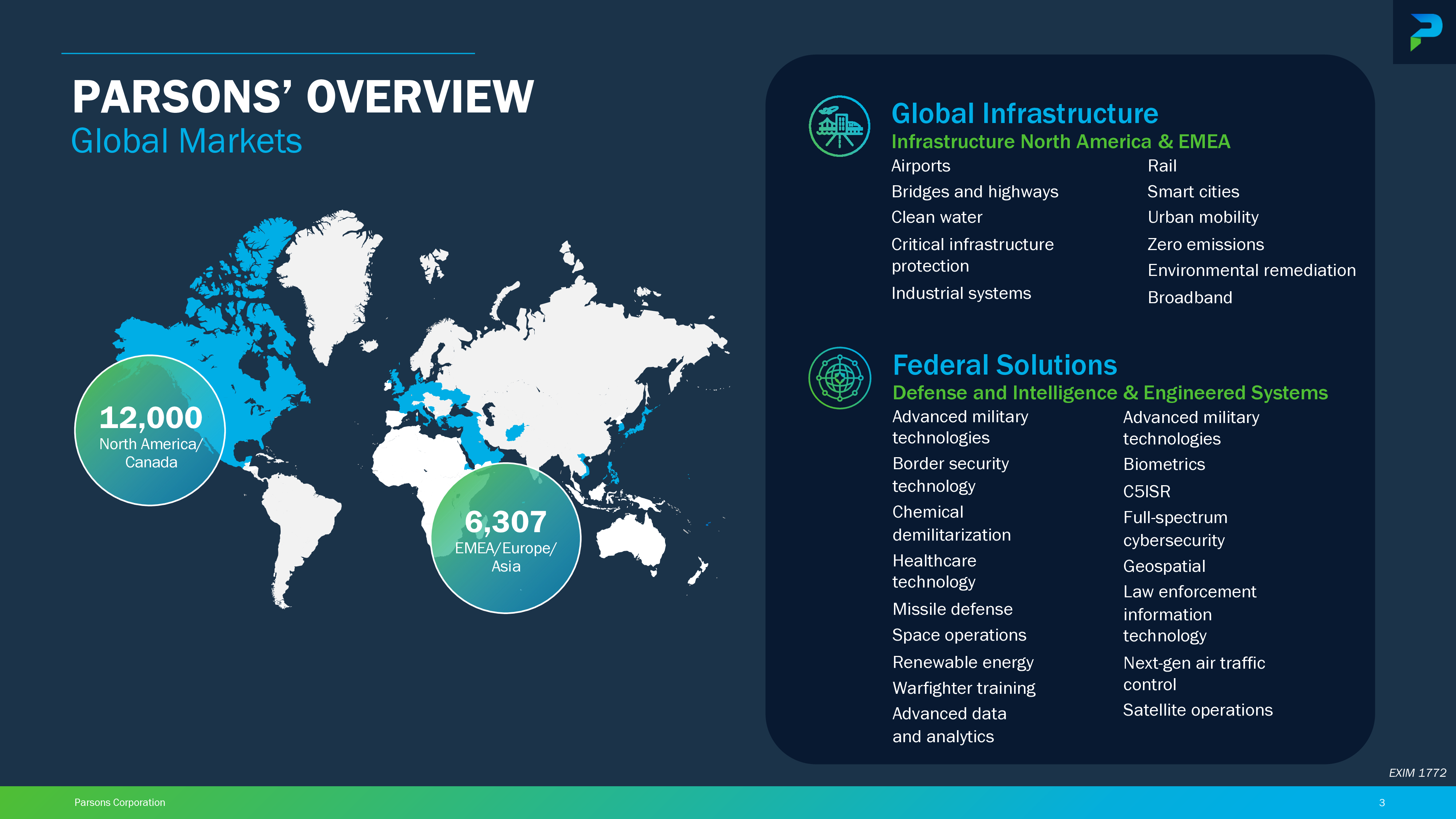
Task: Click Environmental remediation entry
Action: click(1251, 270)
